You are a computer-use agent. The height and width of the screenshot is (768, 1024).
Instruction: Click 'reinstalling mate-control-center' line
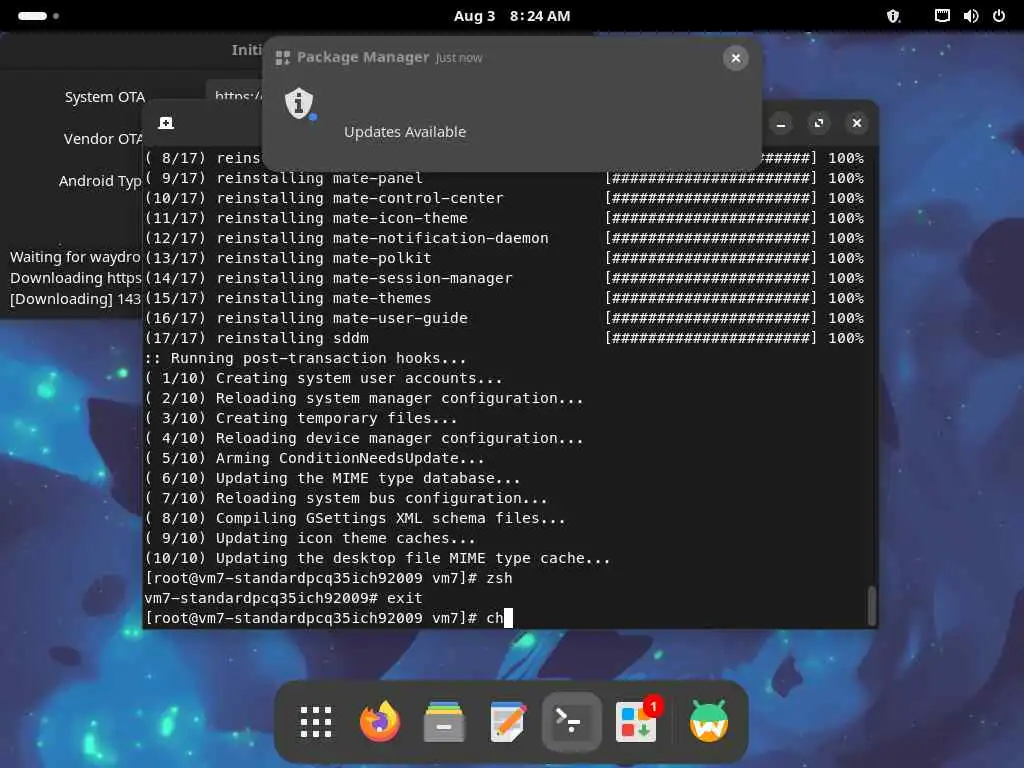(x=360, y=198)
